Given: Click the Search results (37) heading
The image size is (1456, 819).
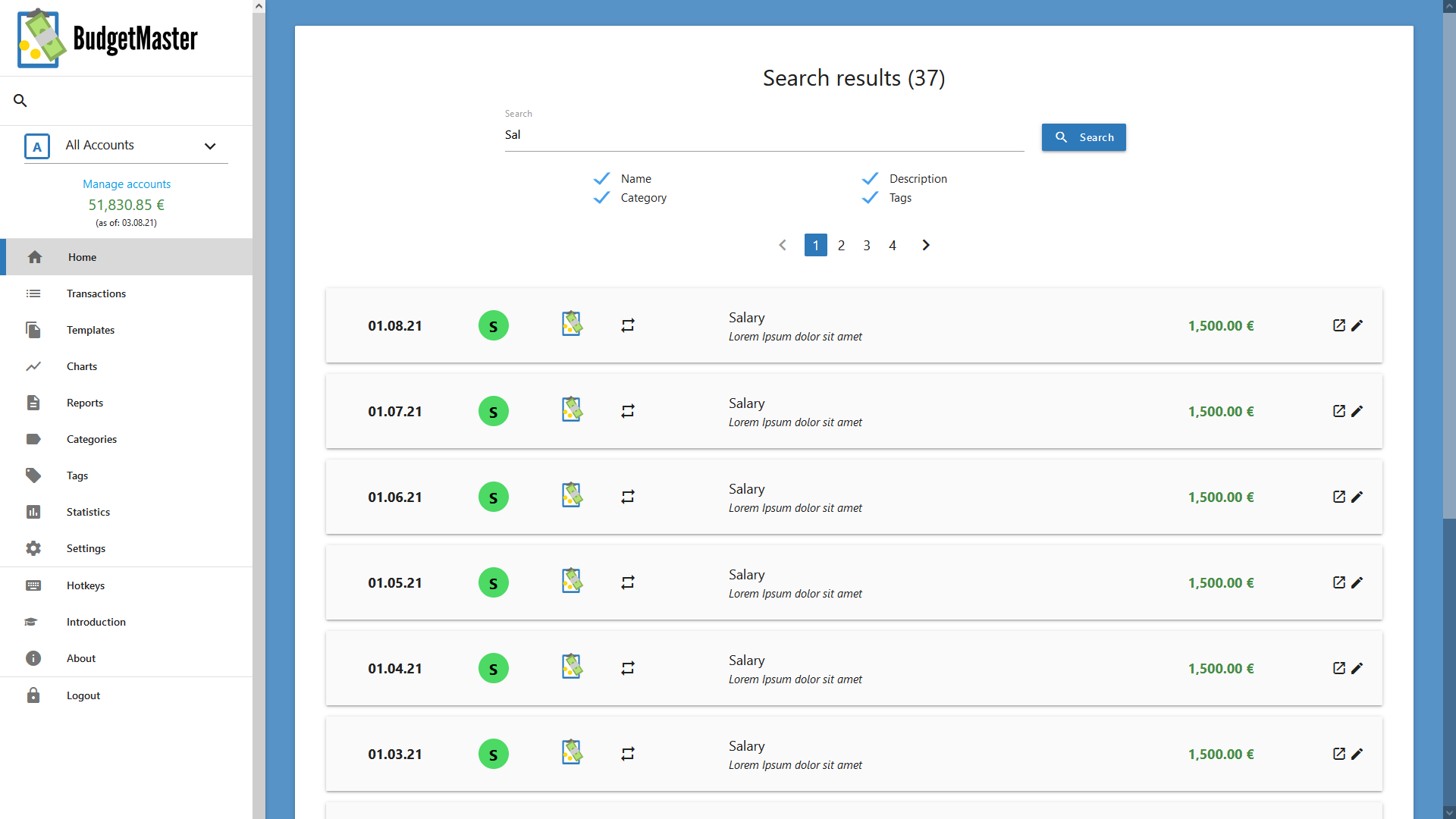Looking at the screenshot, I should [x=854, y=78].
